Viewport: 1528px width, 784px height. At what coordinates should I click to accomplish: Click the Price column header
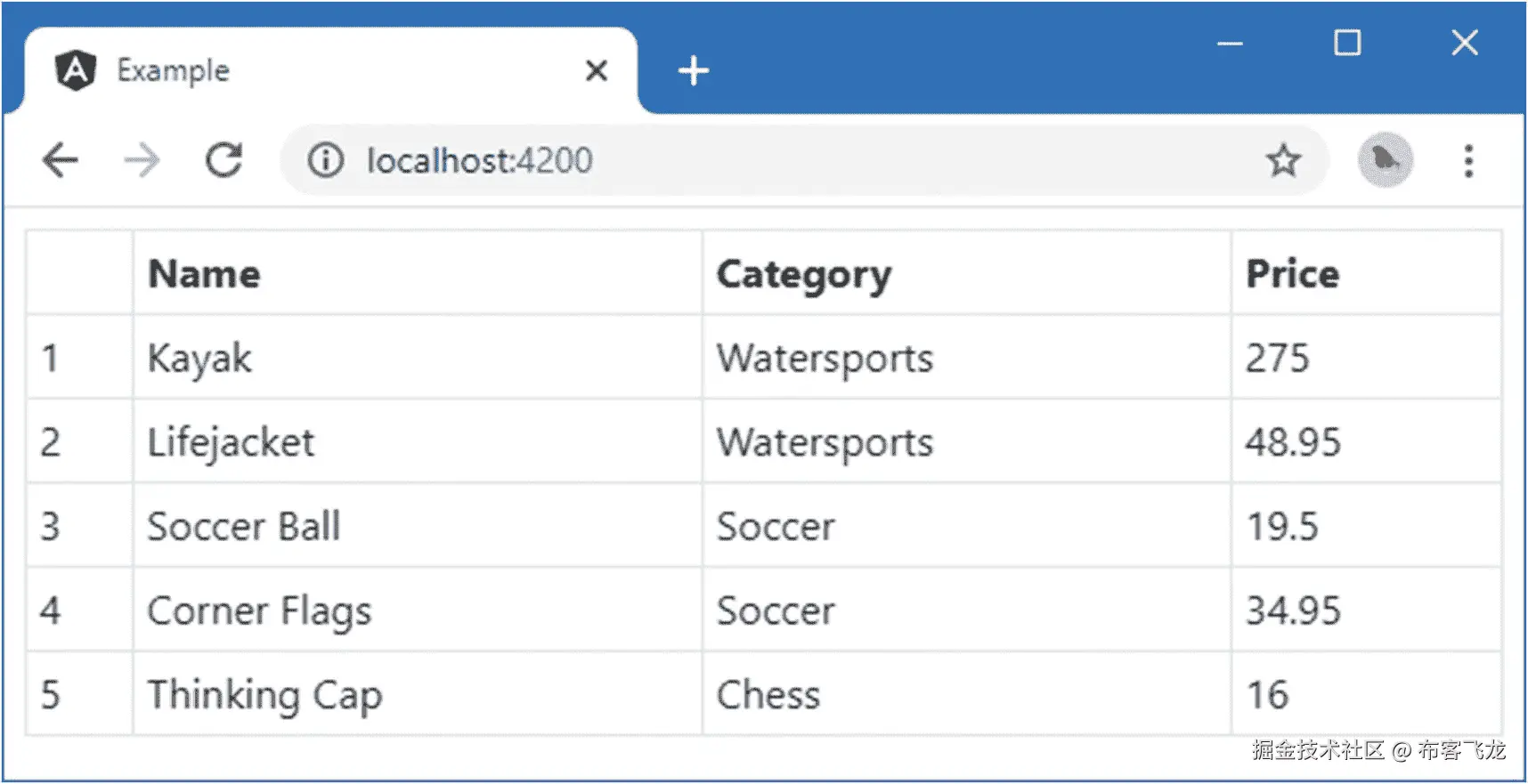(1292, 274)
